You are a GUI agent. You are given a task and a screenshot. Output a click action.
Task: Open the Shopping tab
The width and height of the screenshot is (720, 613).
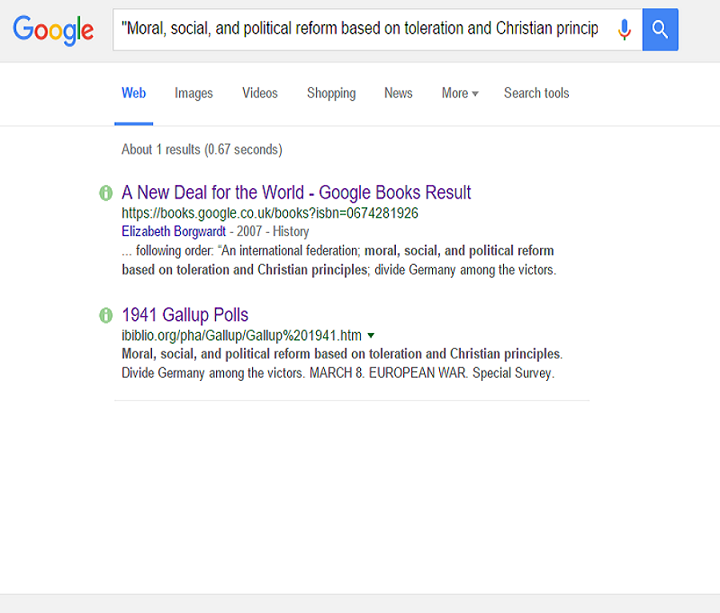pyautogui.click(x=331, y=93)
